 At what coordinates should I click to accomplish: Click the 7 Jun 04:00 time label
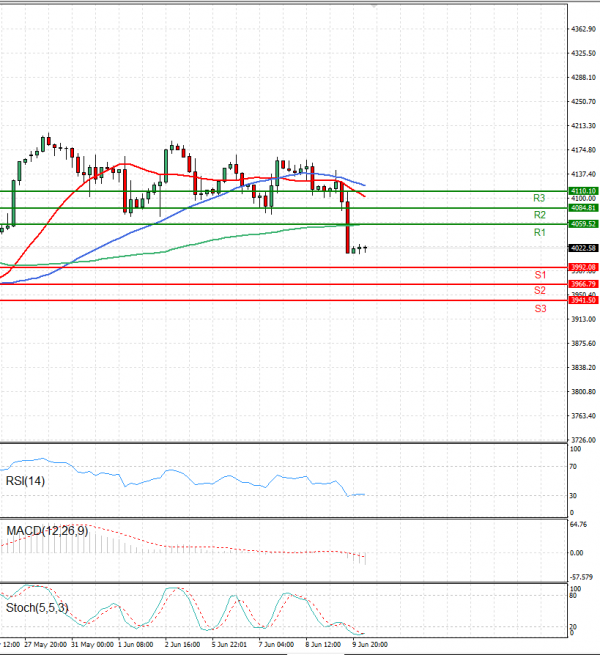pyautogui.click(x=276, y=645)
